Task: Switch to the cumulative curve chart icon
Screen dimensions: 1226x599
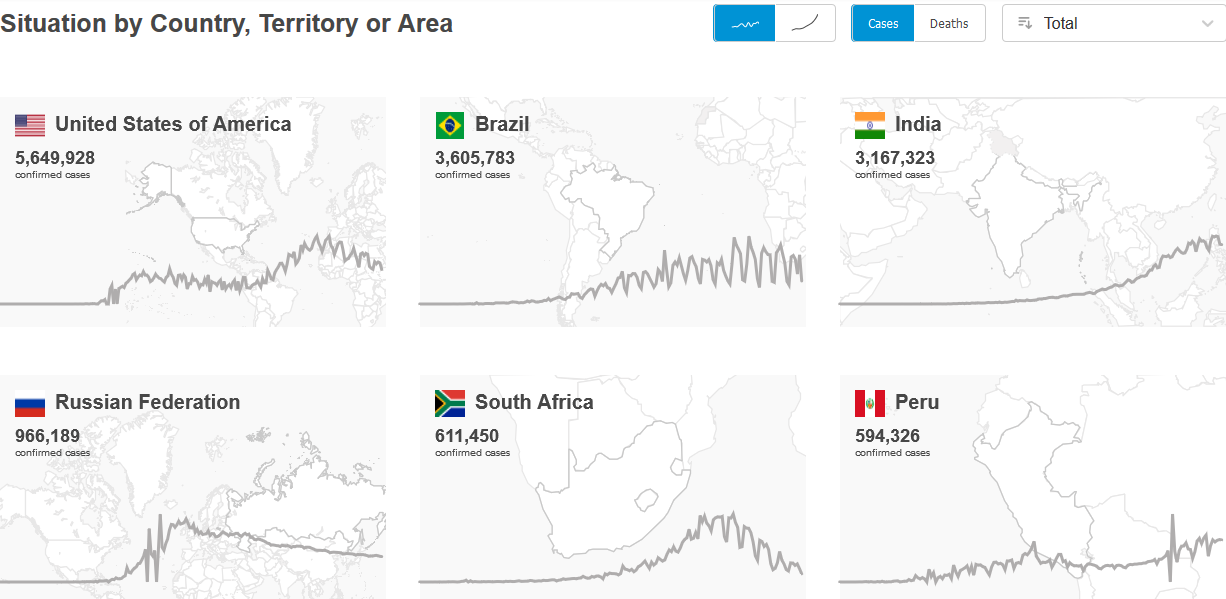Action: click(805, 23)
